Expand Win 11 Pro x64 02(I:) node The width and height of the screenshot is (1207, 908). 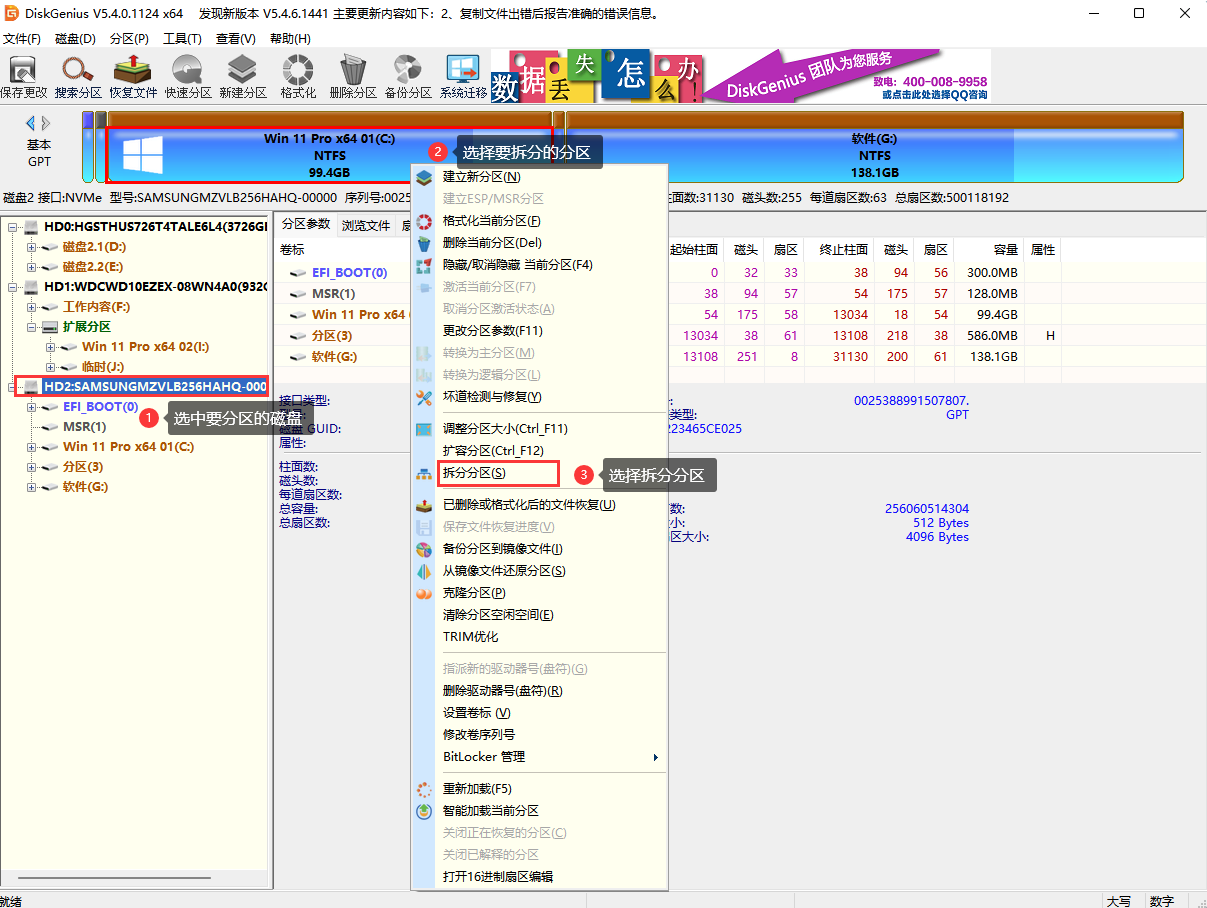click(x=51, y=347)
